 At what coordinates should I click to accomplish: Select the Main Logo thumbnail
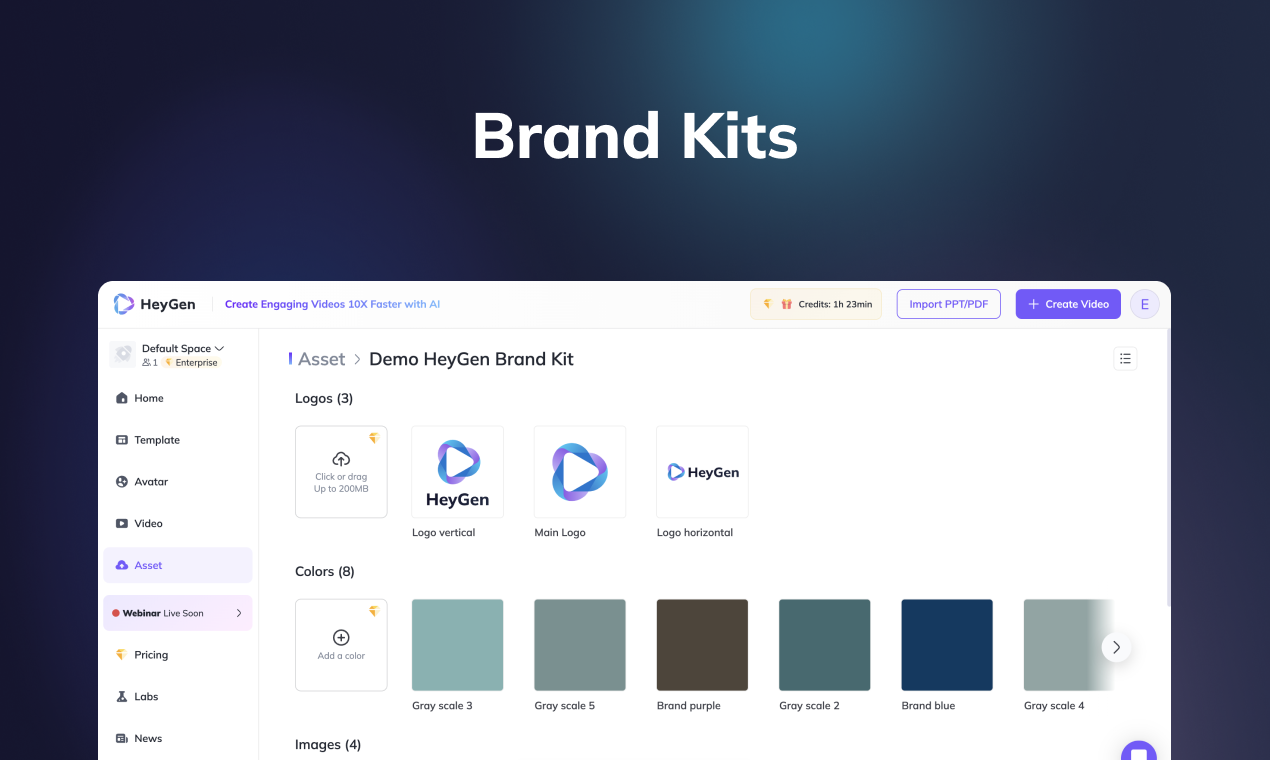tap(580, 472)
